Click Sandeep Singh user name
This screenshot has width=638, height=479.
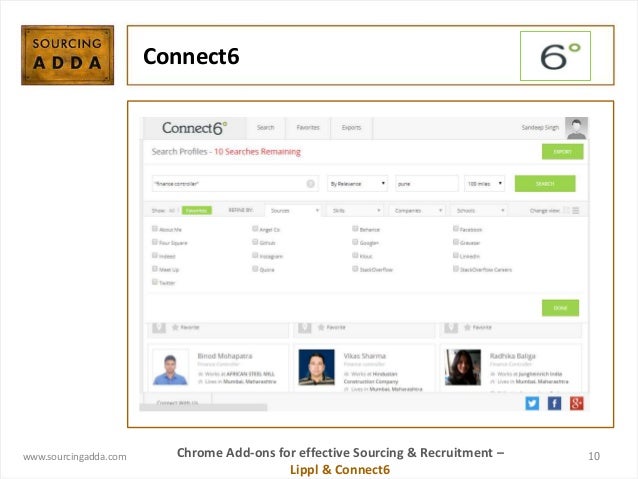pos(540,128)
